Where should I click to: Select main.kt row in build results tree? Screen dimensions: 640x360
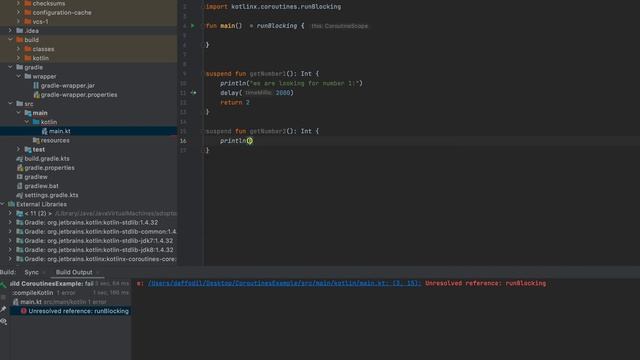click(70, 302)
